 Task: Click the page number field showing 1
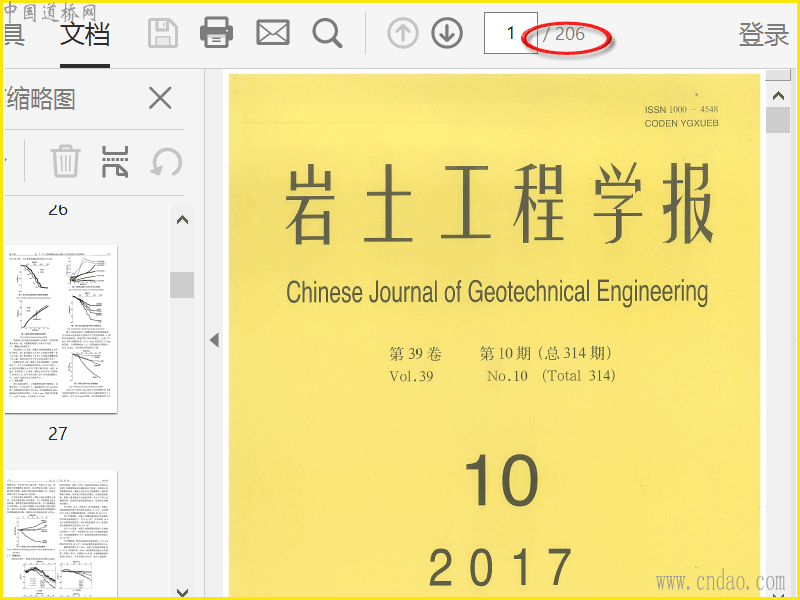(x=510, y=33)
